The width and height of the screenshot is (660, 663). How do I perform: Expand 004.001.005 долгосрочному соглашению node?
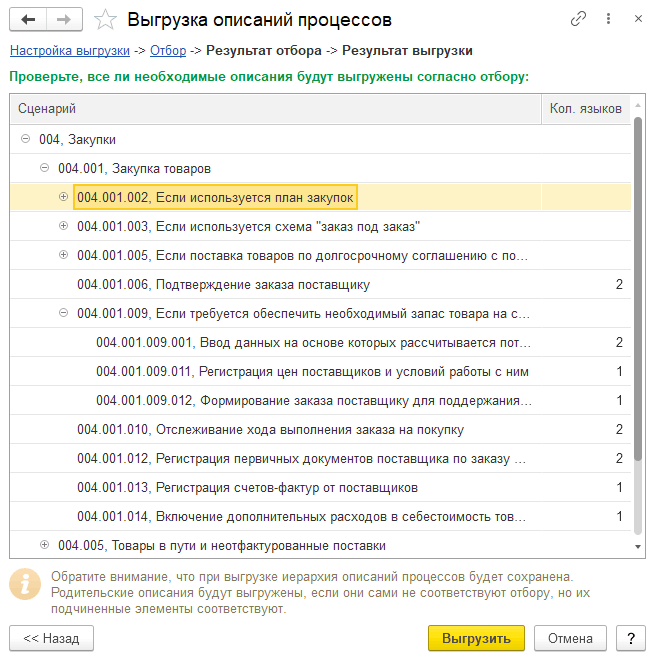click(63, 255)
